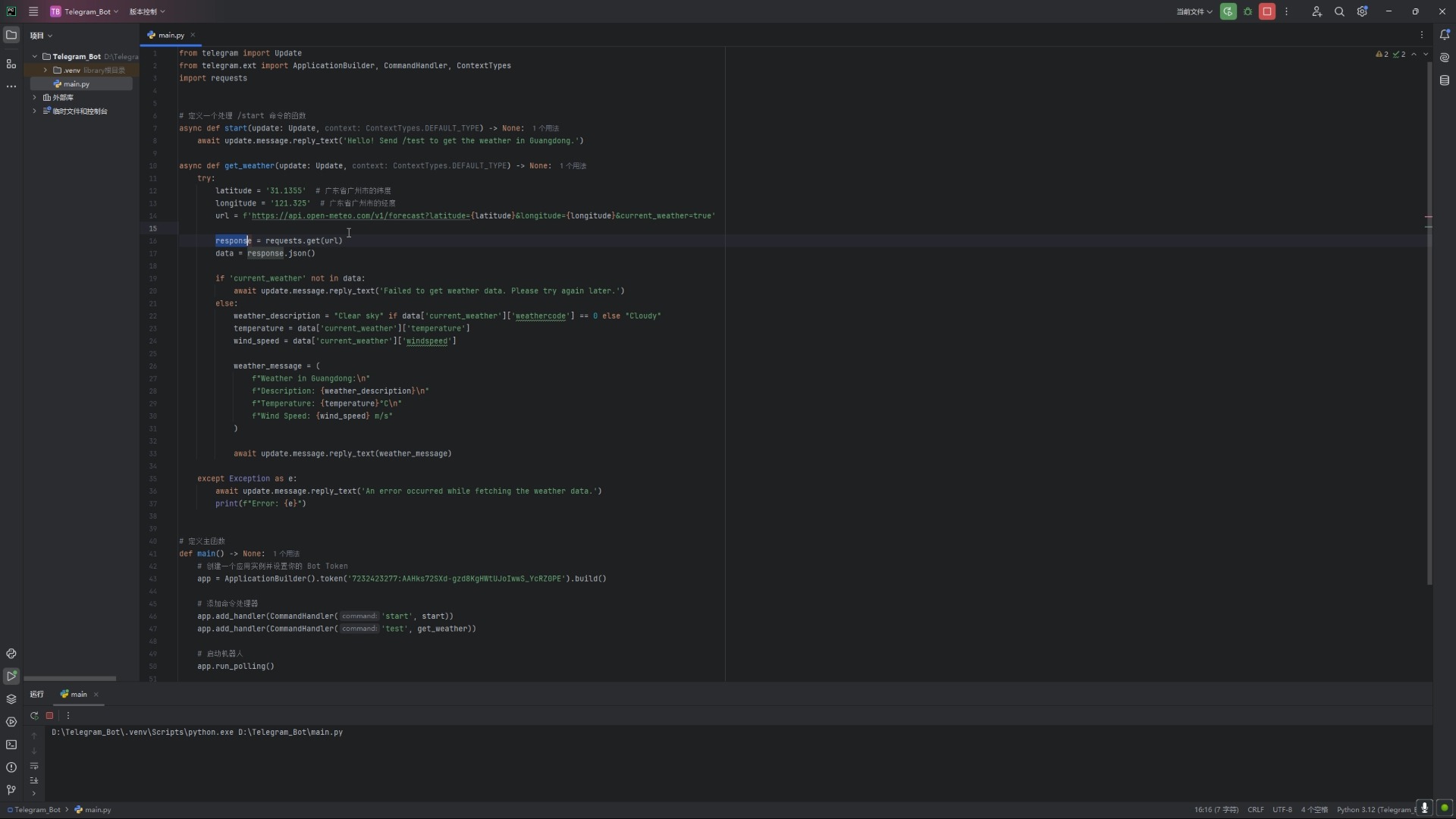Viewport: 1456px width, 819px height.
Task: Open Project view options dropdown
Action: 41,36
